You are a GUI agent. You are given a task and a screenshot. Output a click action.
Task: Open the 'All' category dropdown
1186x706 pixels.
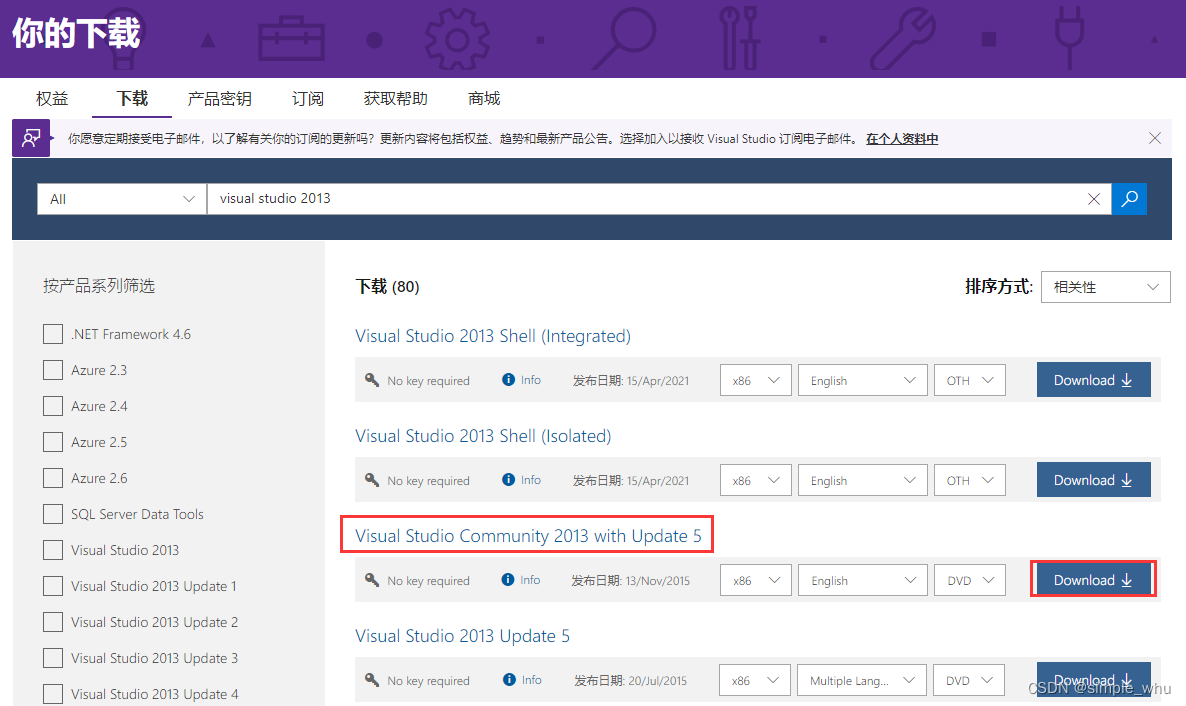pos(120,199)
